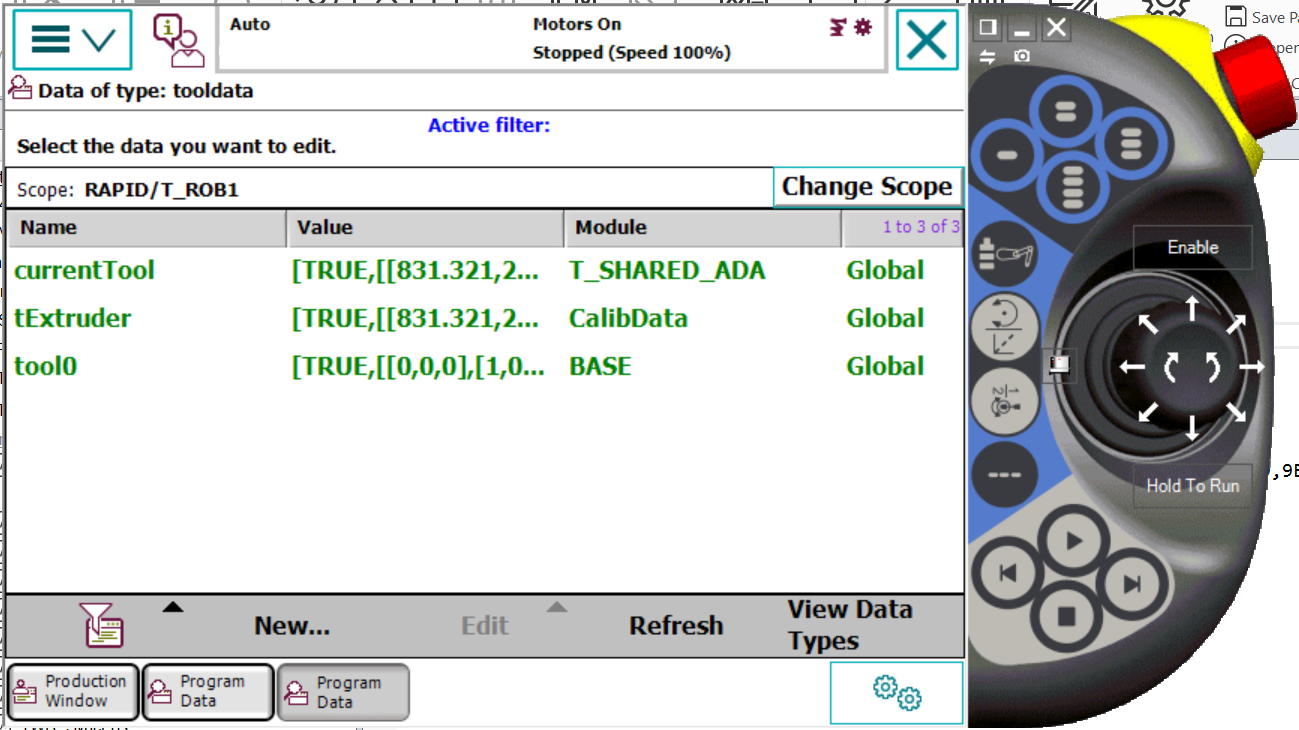Jog joystick with the down arrow
1299x730 pixels.
pos(1192,427)
